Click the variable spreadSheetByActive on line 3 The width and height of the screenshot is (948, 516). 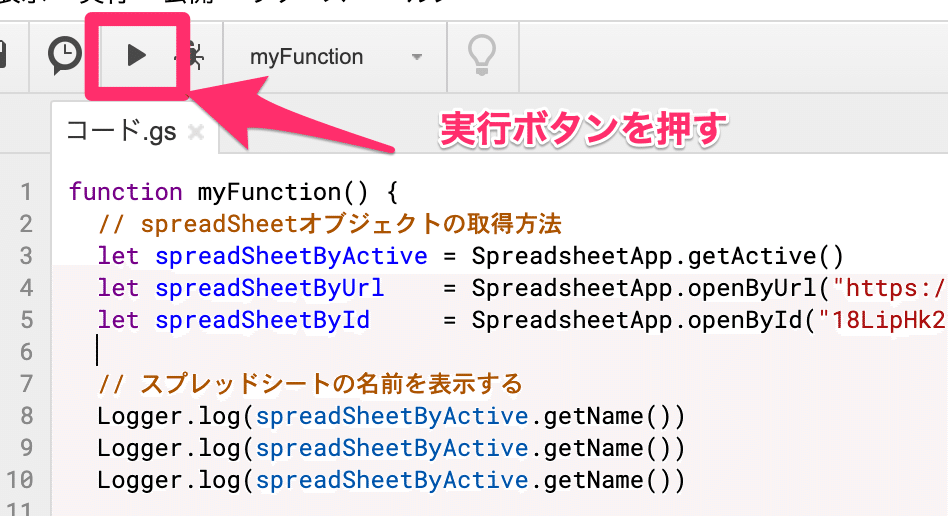(x=291, y=256)
